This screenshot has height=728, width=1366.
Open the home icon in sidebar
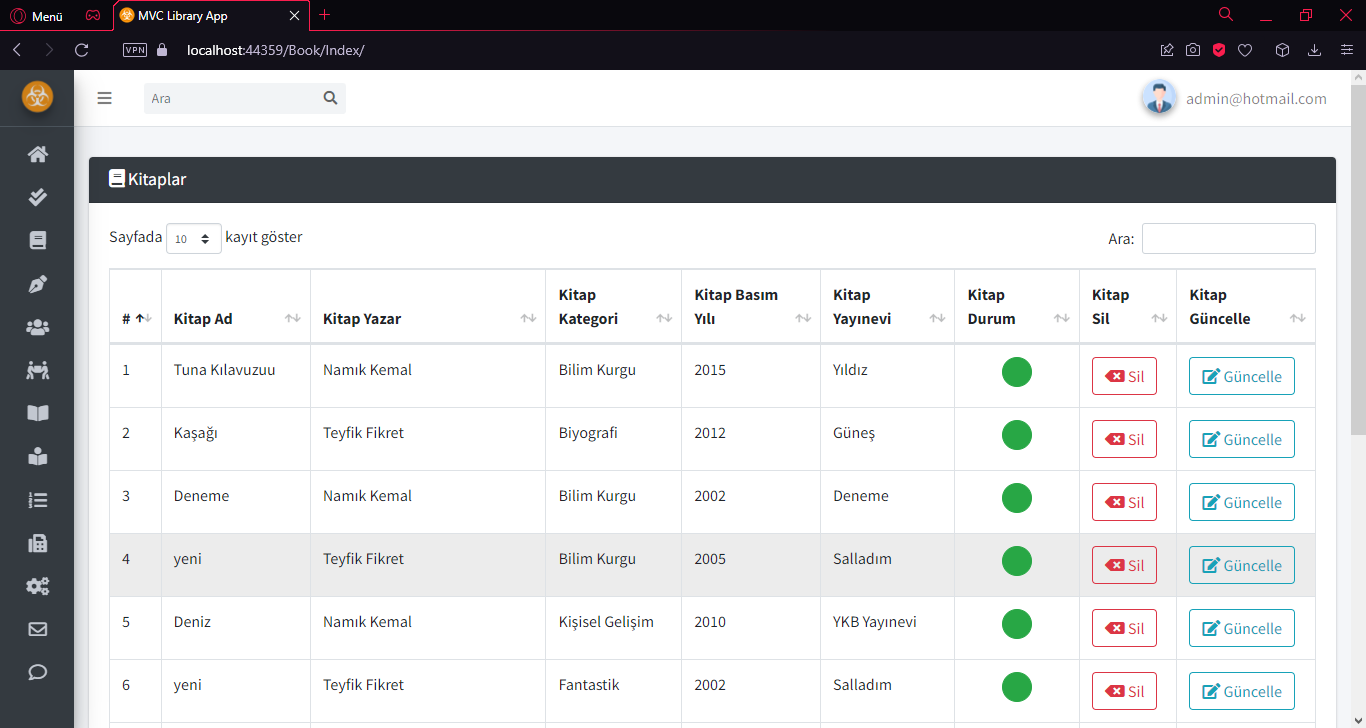tap(38, 154)
